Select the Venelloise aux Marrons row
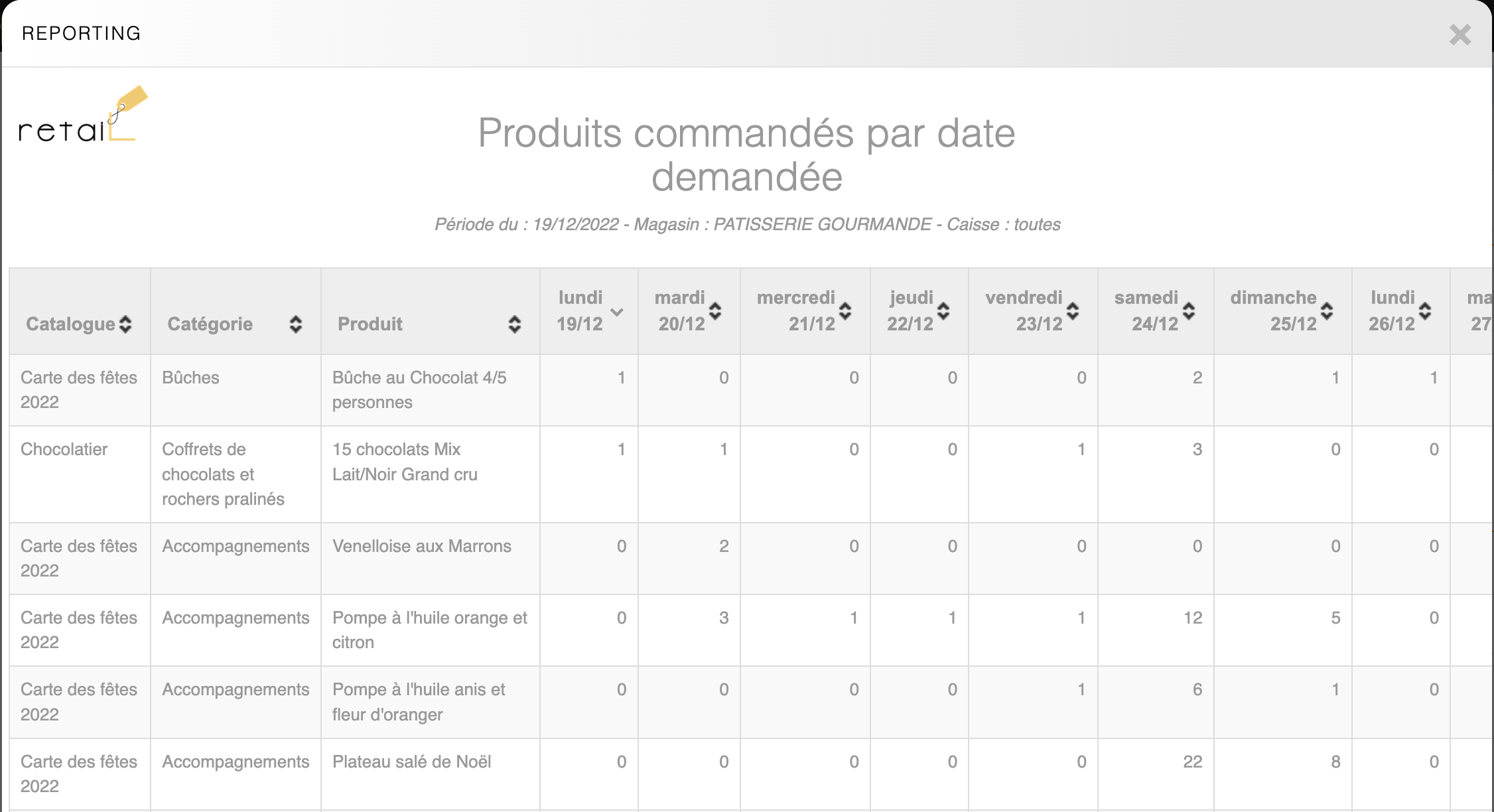1494x812 pixels. (x=422, y=546)
